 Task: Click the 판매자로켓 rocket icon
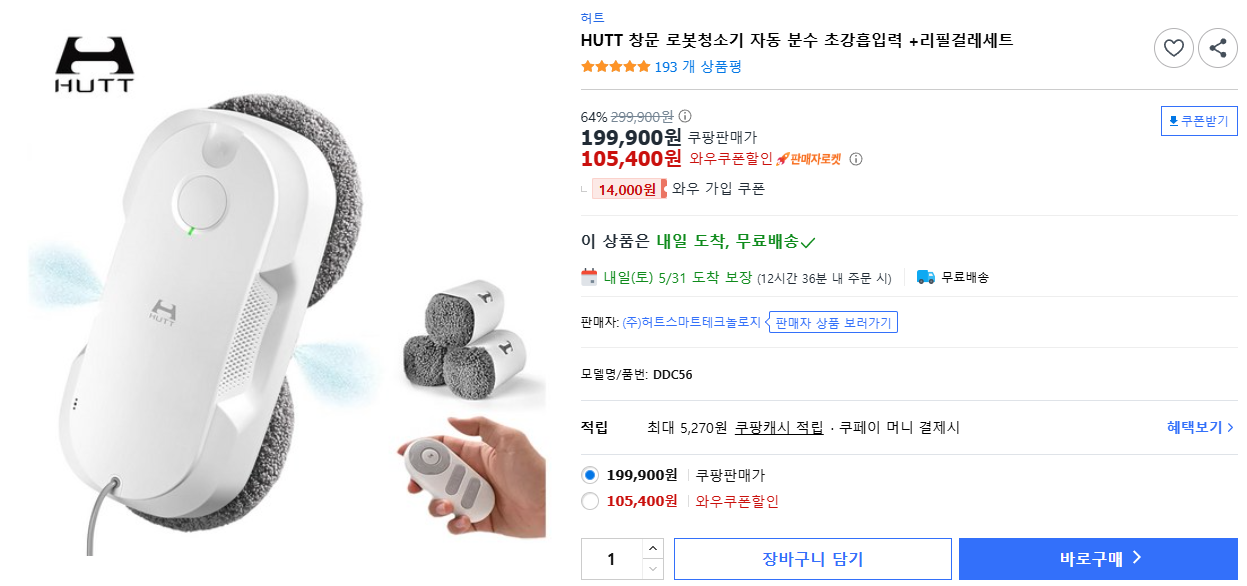[781, 158]
